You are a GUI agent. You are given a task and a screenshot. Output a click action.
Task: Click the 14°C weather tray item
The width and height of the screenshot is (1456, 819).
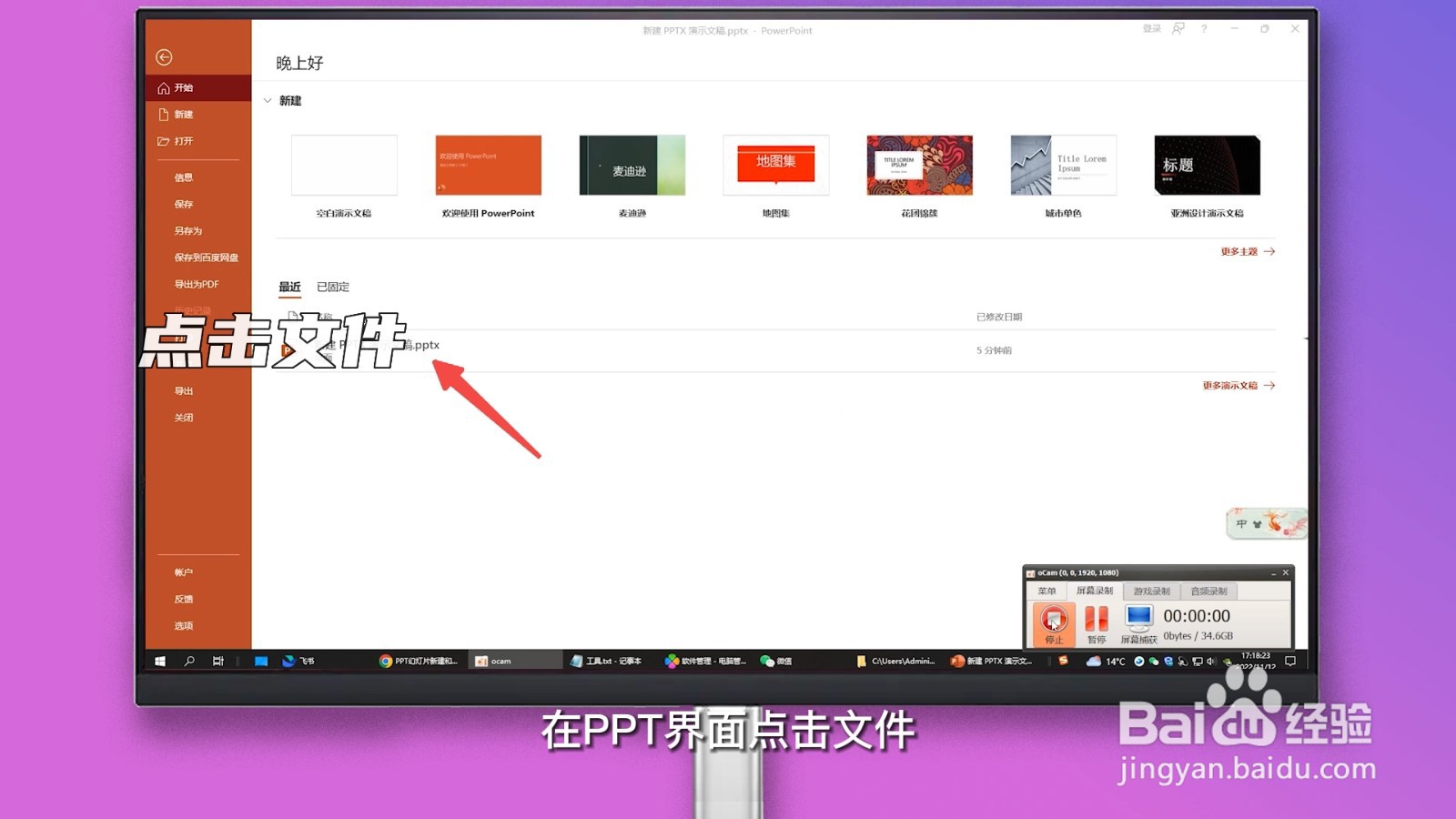tap(1107, 662)
